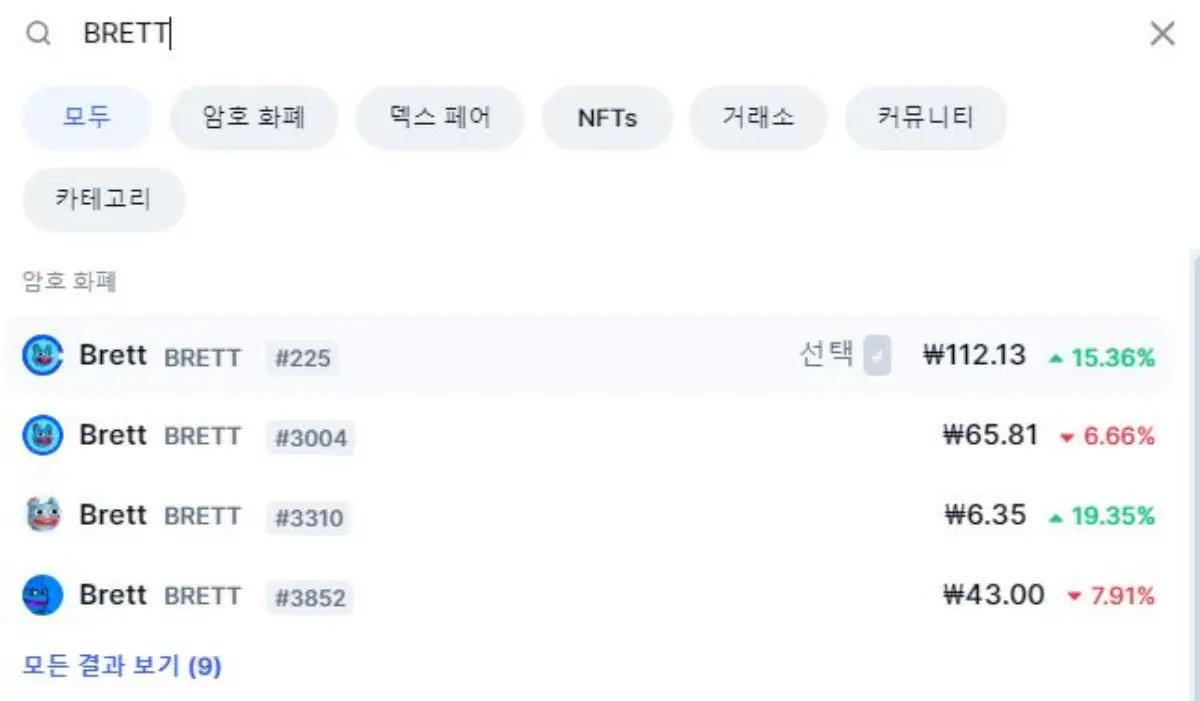Viewport: 1200px width, 701px height.
Task: Click the red down arrow beside 6.66%
Action: (1069, 437)
